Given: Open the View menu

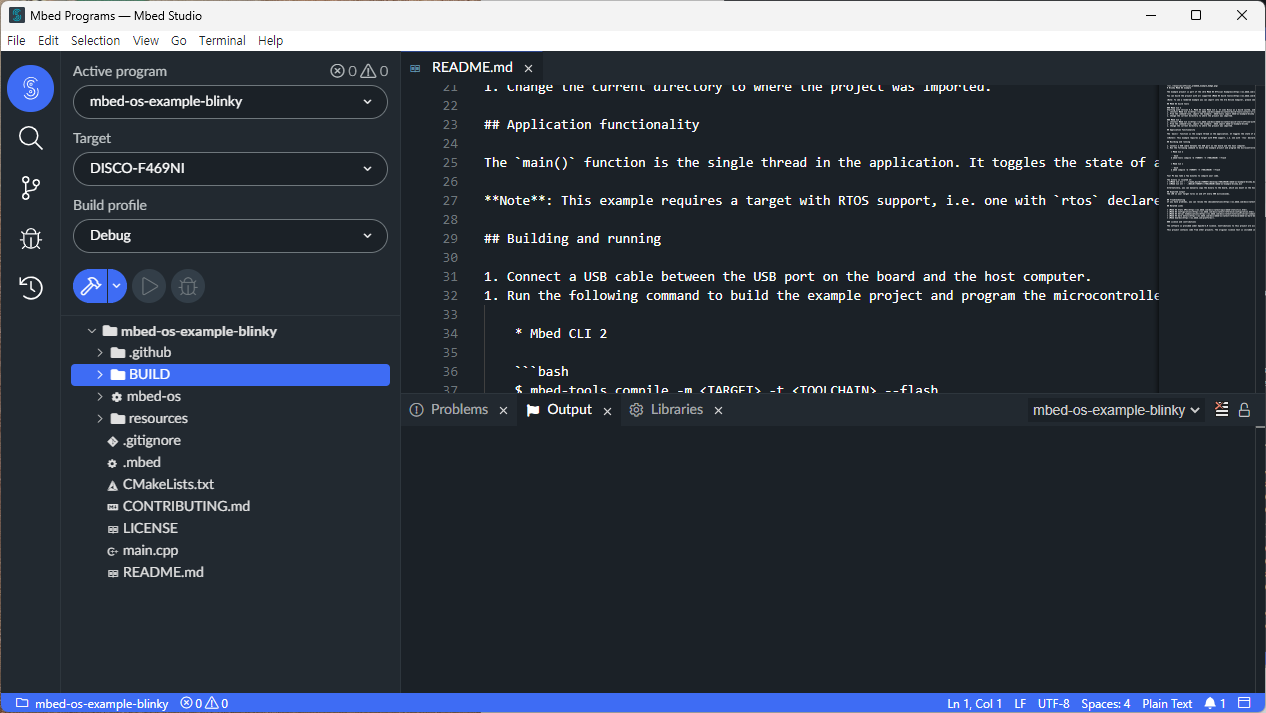Looking at the screenshot, I should 146,41.
